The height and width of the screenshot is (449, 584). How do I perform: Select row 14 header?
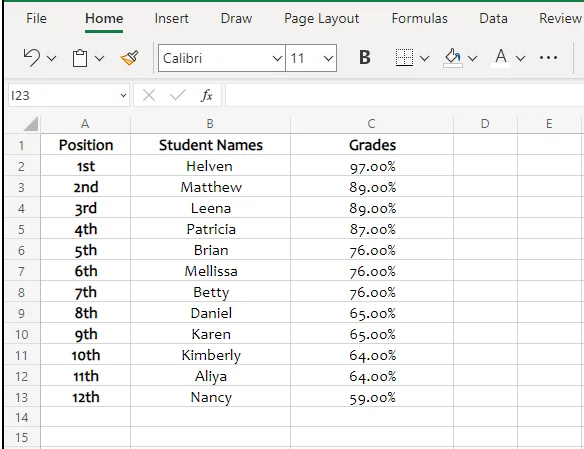click(x=22, y=417)
